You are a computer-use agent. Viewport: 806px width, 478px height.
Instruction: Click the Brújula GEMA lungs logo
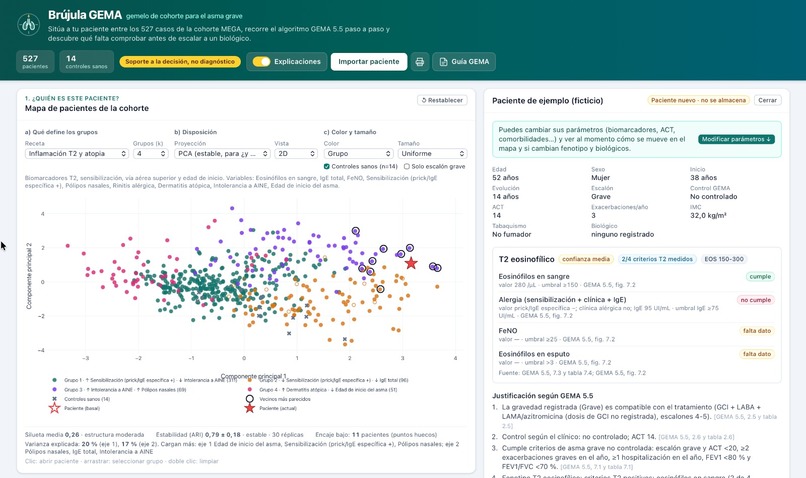point(28,24)
